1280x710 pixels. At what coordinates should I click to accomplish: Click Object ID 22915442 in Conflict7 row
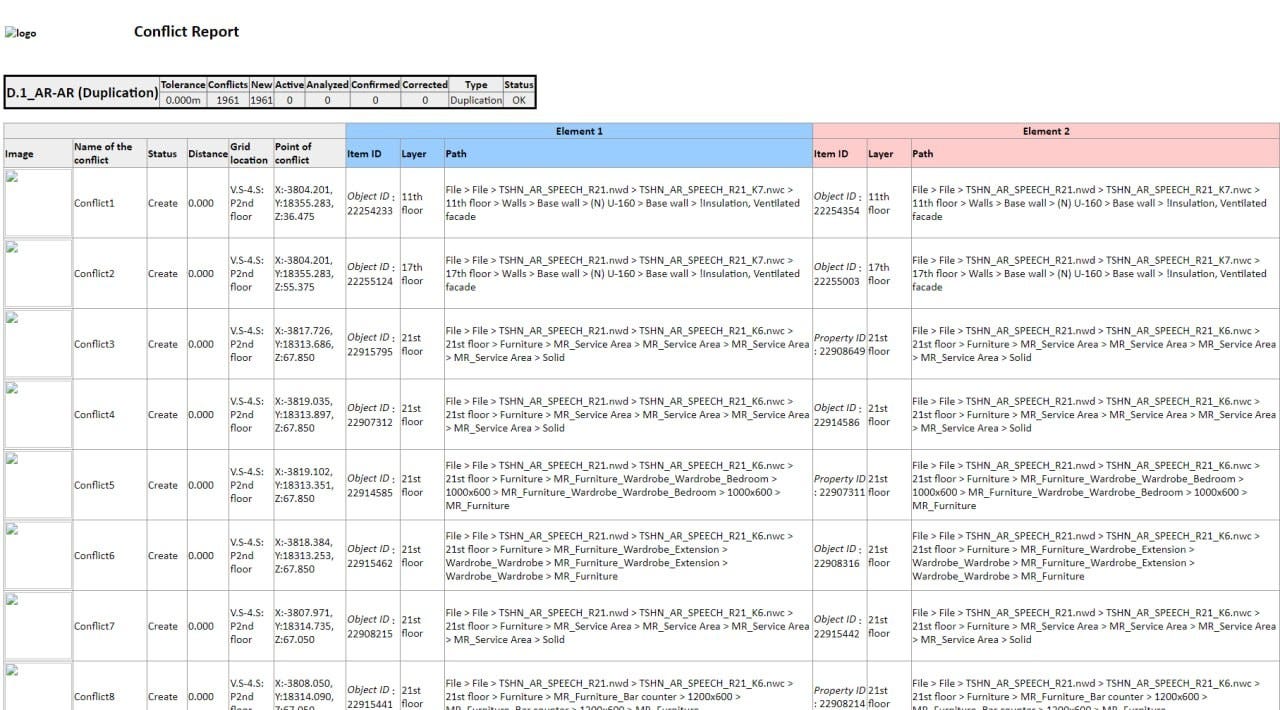838,626
